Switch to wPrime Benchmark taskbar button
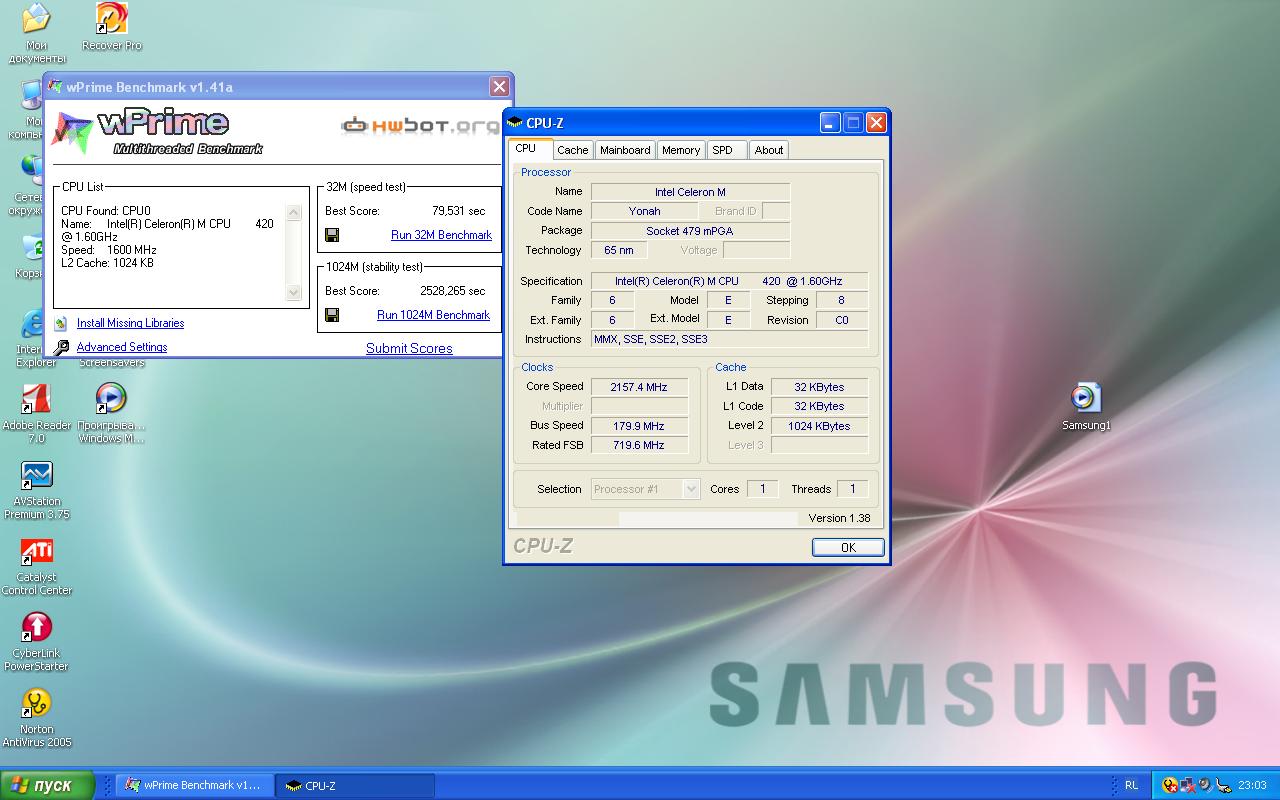This screenshot has height=800, width=1280. [195, 785]
